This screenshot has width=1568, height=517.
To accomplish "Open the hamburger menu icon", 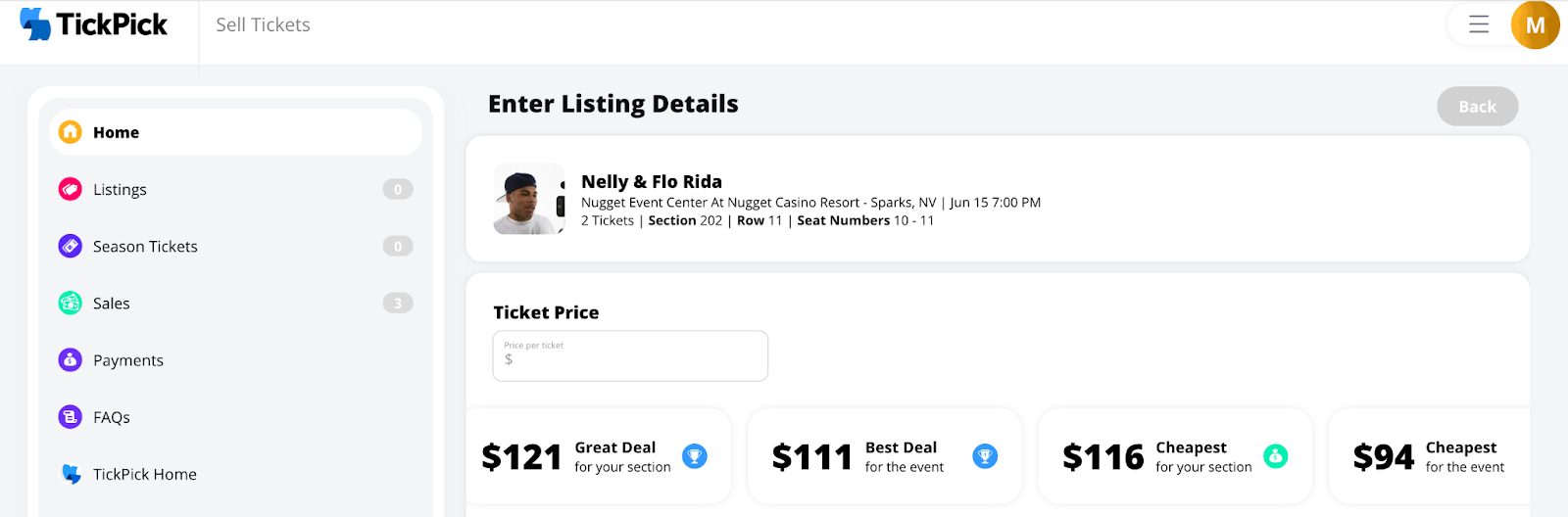I will pos(1479,24).
